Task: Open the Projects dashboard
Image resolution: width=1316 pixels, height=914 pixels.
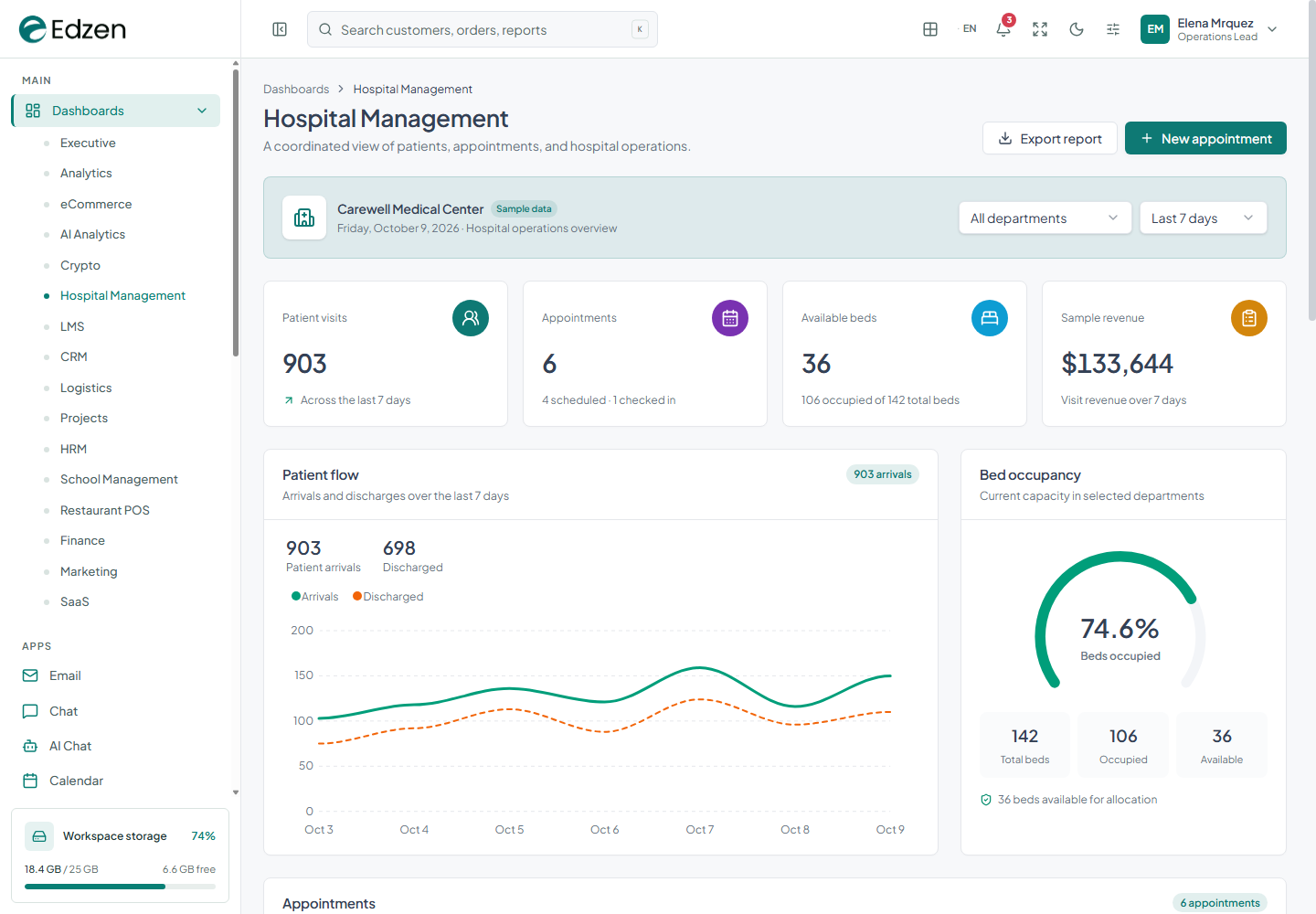Action: pos(84,418)
